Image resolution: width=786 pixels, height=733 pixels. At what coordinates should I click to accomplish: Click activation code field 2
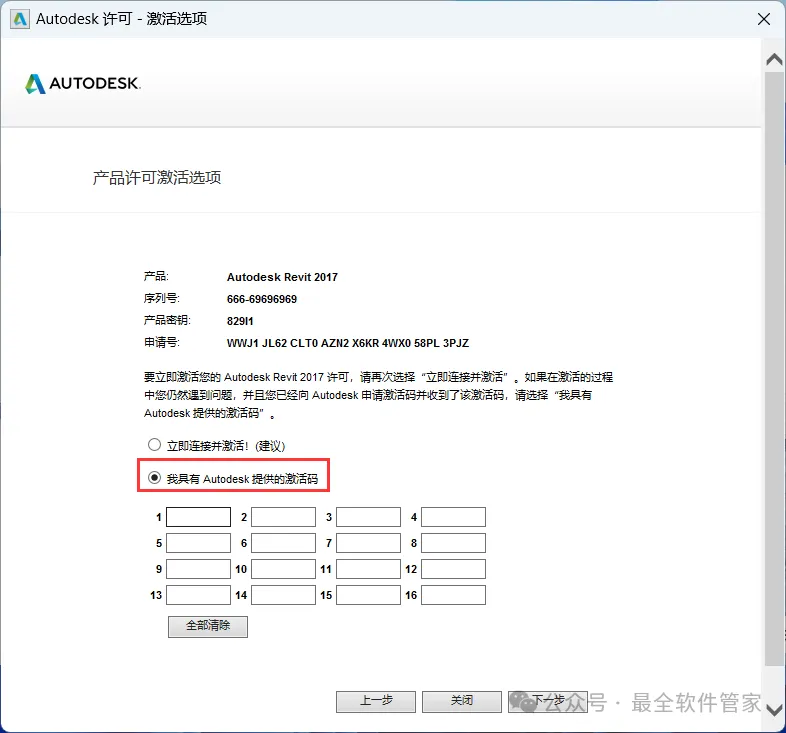coord(283,517)
